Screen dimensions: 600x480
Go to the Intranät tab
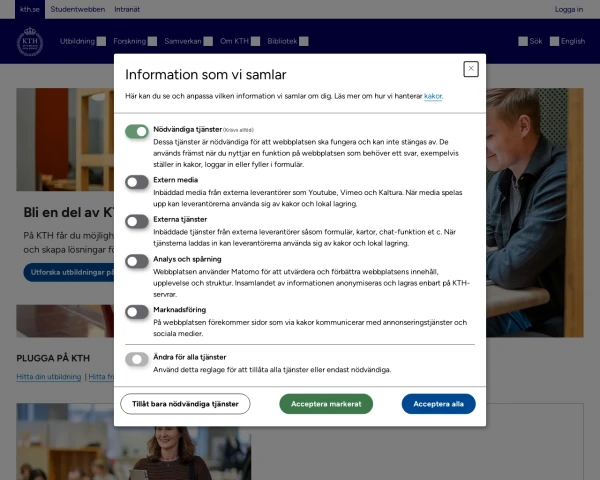tap(126, 9)
